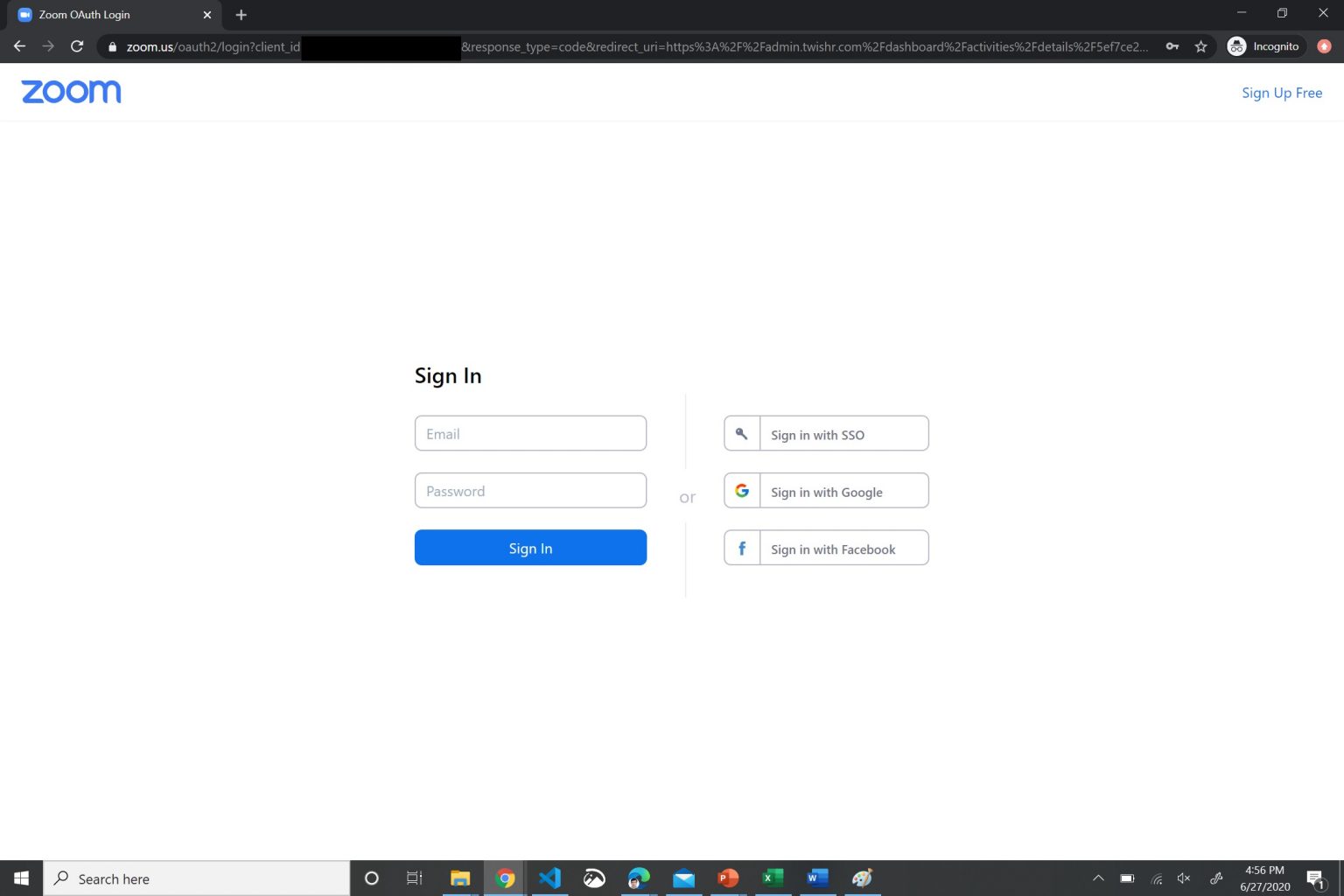Focus the Password input field
Image resolution: width=1344 pixels, height=896 pixels.
530,491
